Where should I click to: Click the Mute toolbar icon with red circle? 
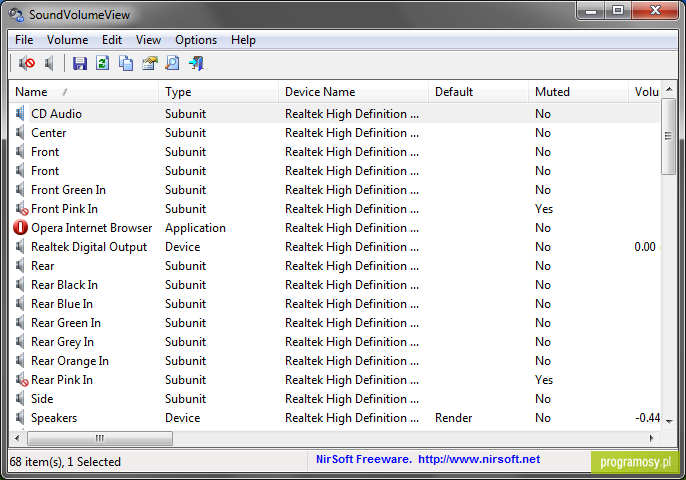coord(26,63)
